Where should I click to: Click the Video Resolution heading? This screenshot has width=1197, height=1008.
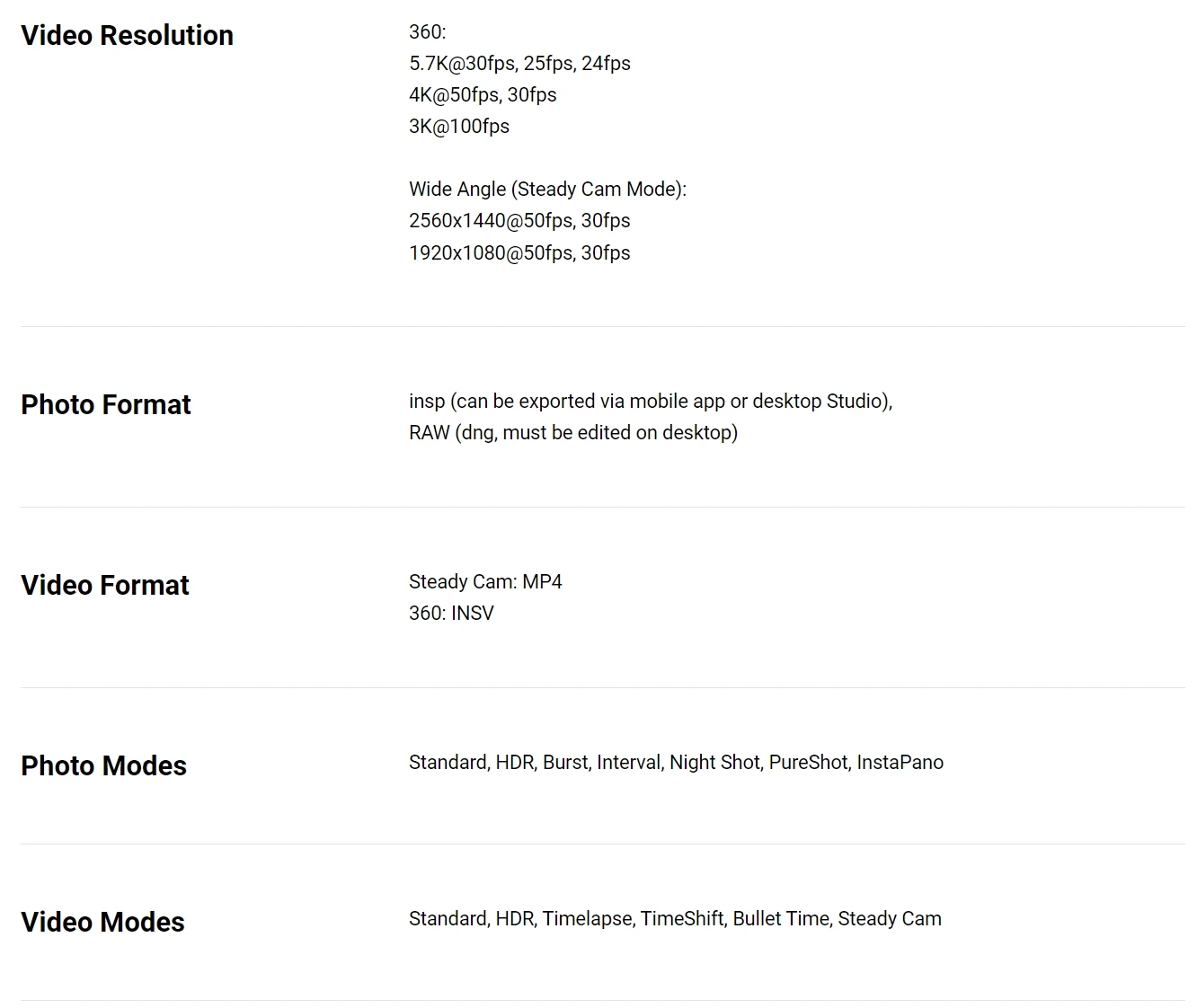click(127, 35)
